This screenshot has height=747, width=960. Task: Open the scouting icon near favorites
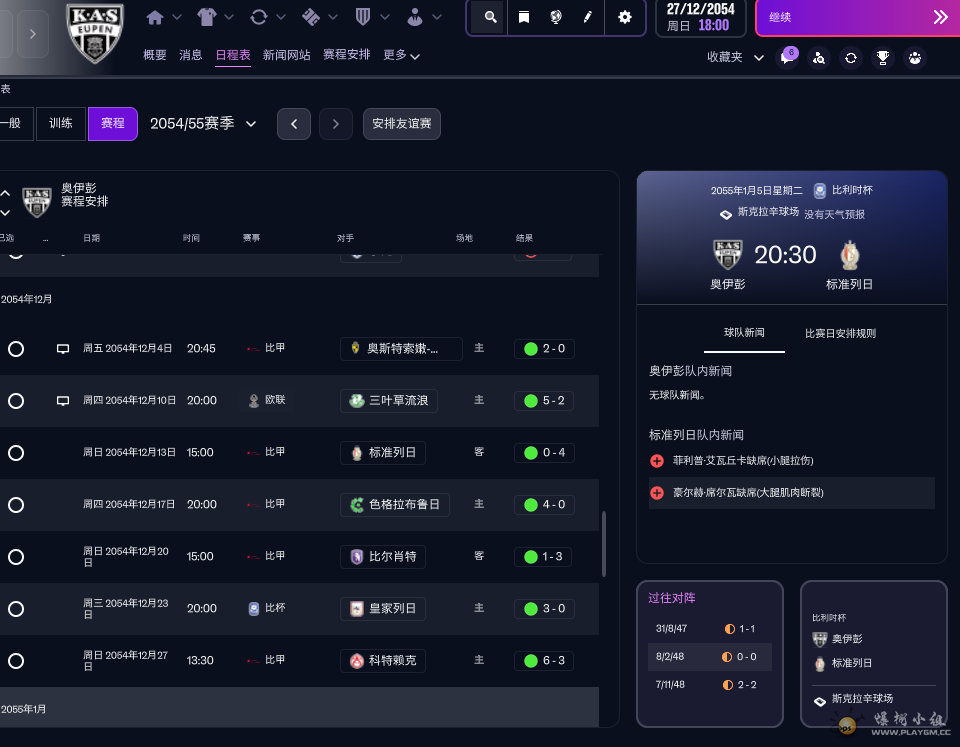pos(819,58)
